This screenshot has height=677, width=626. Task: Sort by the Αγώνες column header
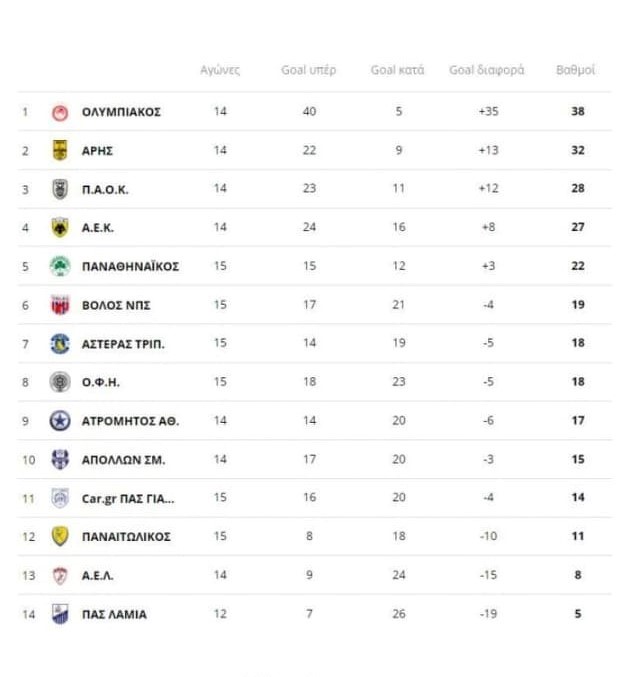point(220,70)
